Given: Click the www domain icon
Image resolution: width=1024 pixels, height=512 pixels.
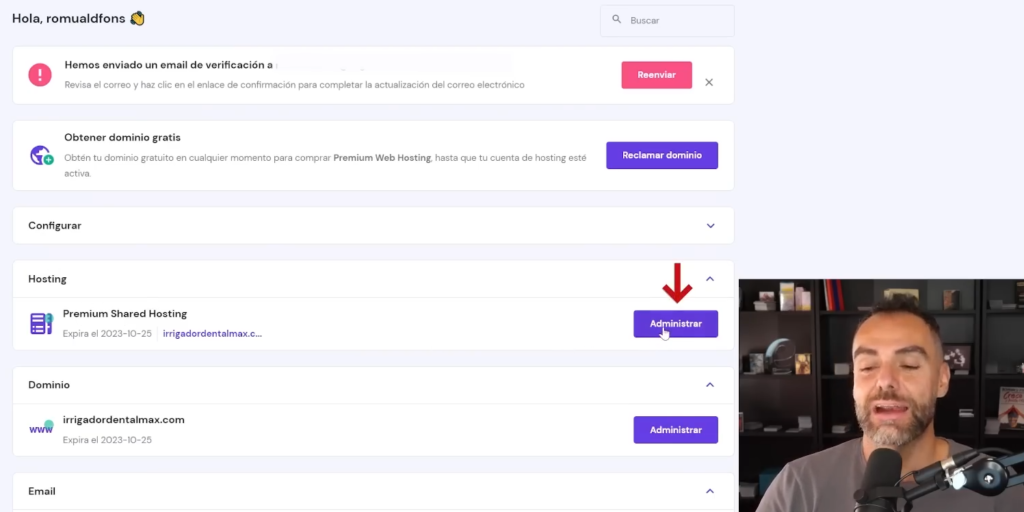Looking at the screenshot, I should [x=41, y=428].
